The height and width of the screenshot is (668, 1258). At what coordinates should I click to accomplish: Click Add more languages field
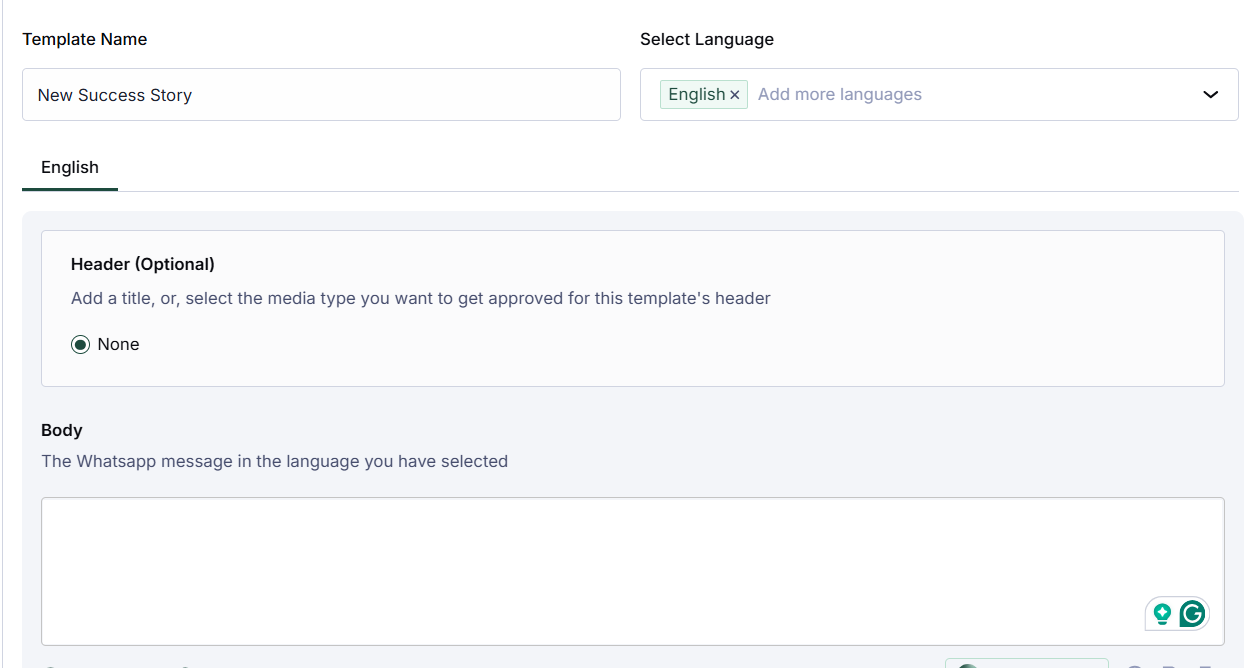coord(840,95)
